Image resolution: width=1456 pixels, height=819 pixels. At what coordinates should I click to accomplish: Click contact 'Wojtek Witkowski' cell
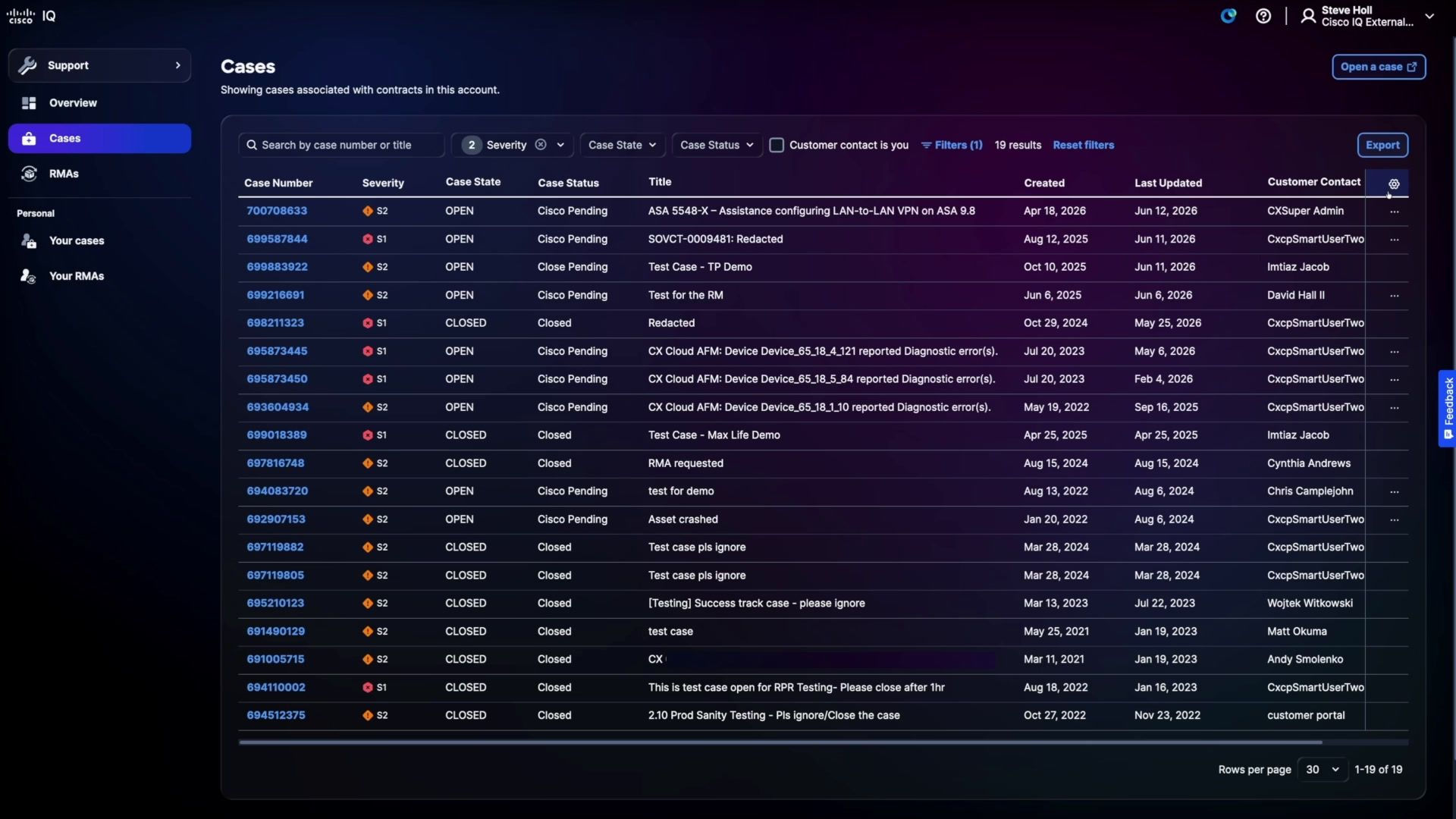click(1310, 604)
